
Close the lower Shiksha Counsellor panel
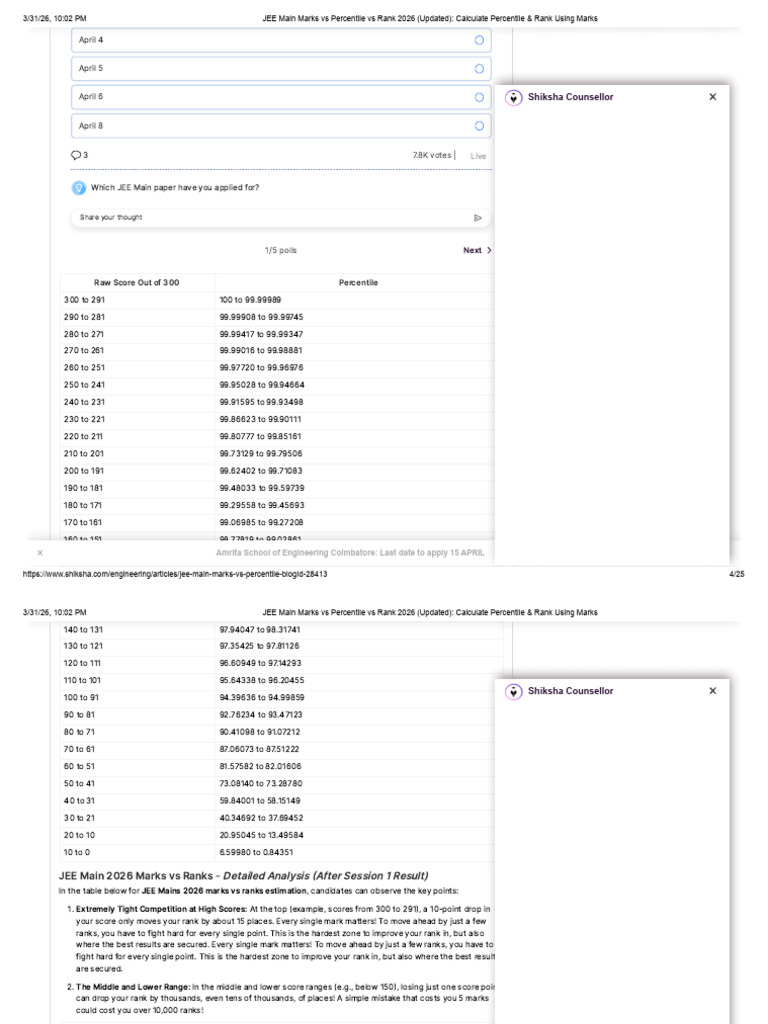(712, 690)
